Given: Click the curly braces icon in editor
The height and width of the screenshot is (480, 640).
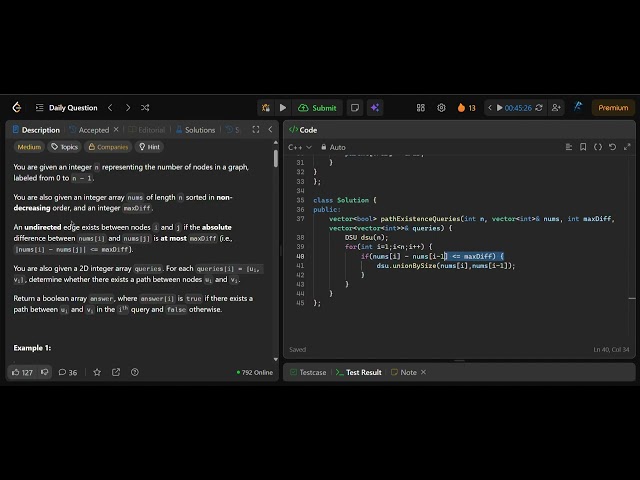Looking at the screenshot, I should (598, 147).
